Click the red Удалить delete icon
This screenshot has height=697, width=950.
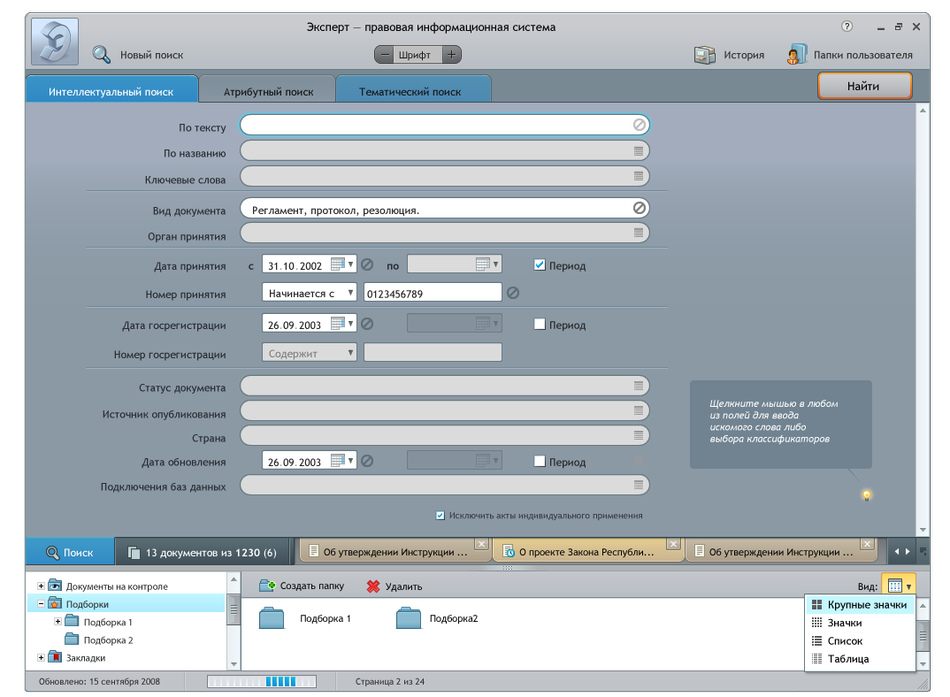[373, 587]
